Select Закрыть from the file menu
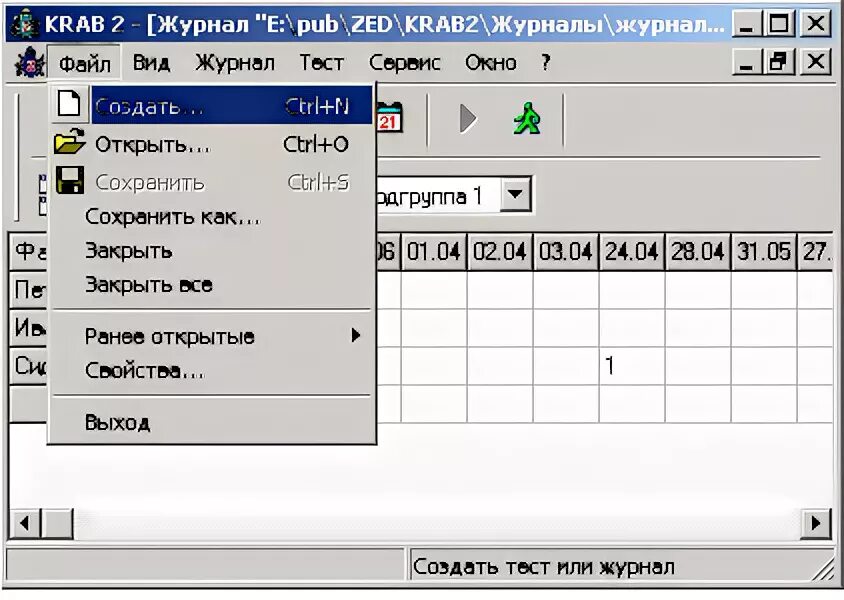This screenshot has height=600, width=844. 212,251
